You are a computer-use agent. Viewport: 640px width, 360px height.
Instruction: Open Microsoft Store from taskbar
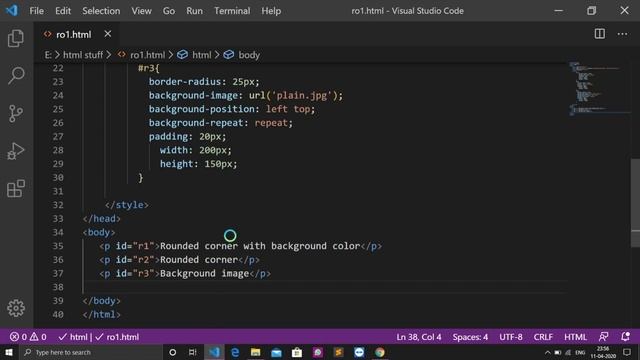point(297,352)
